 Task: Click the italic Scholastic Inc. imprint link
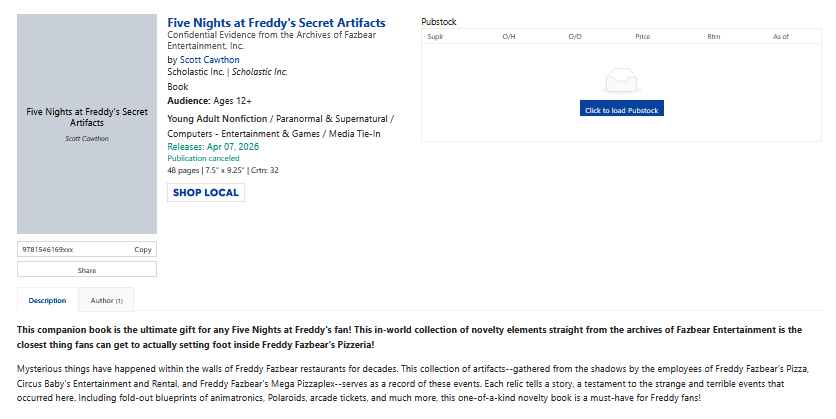point(260,72)
